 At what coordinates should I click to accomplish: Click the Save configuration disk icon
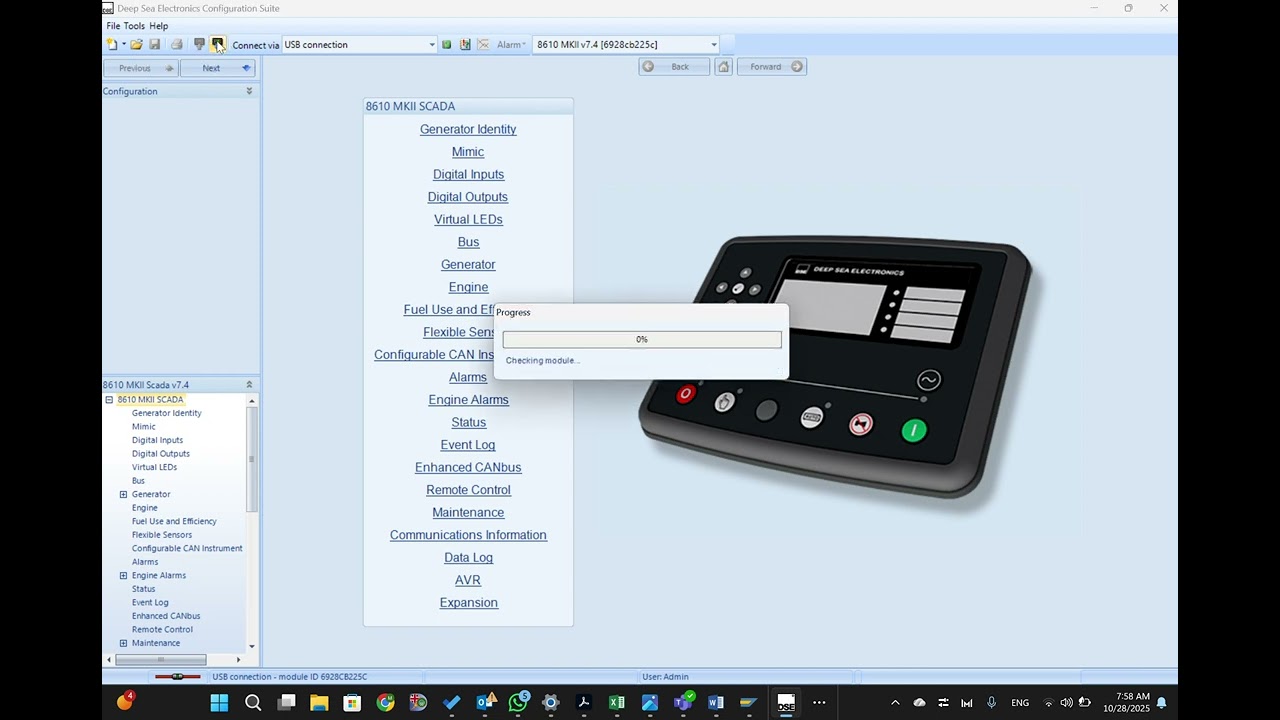point(155,44)
